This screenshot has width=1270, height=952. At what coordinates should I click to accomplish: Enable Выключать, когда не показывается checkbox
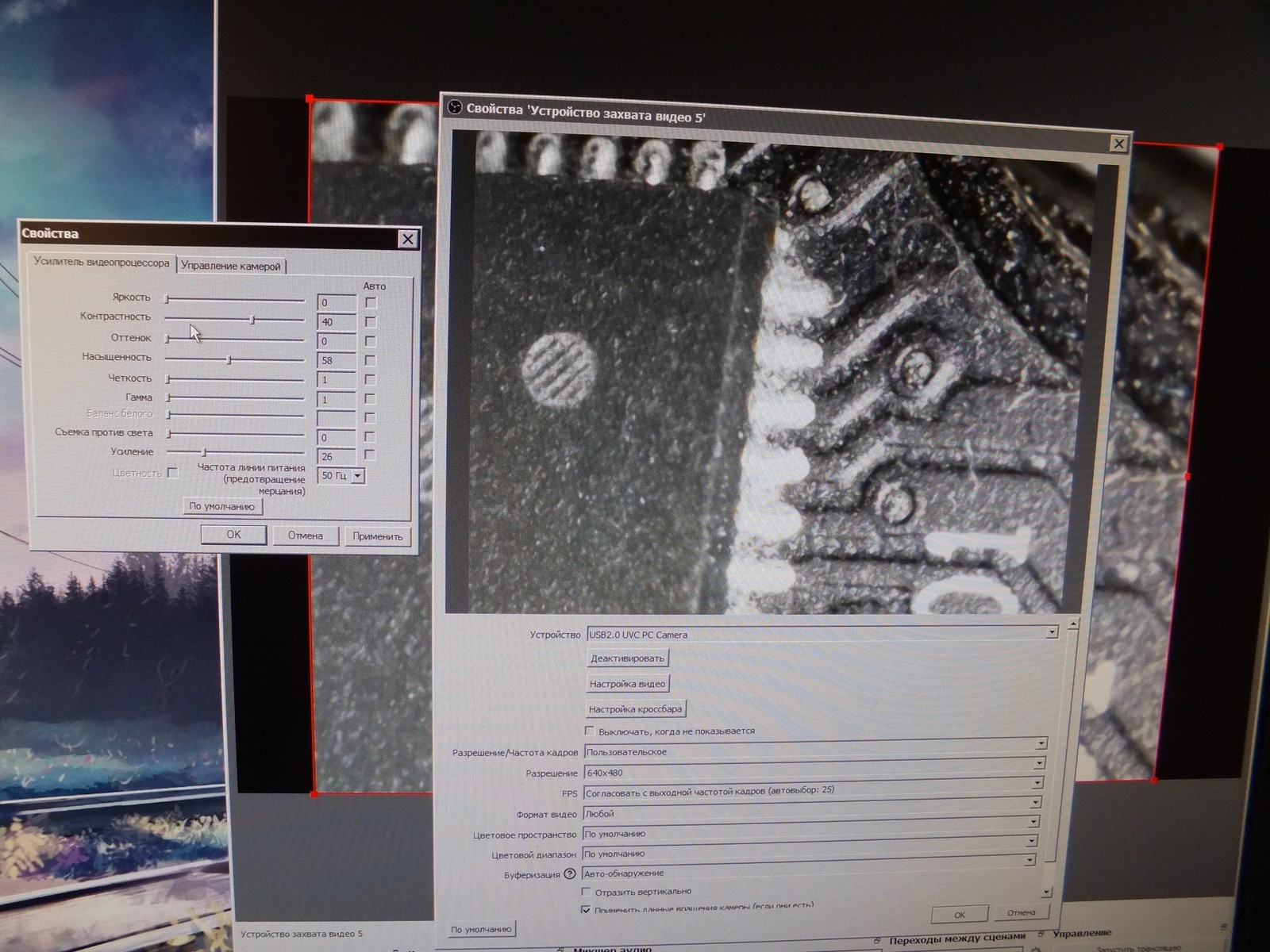tap(590, 731)
